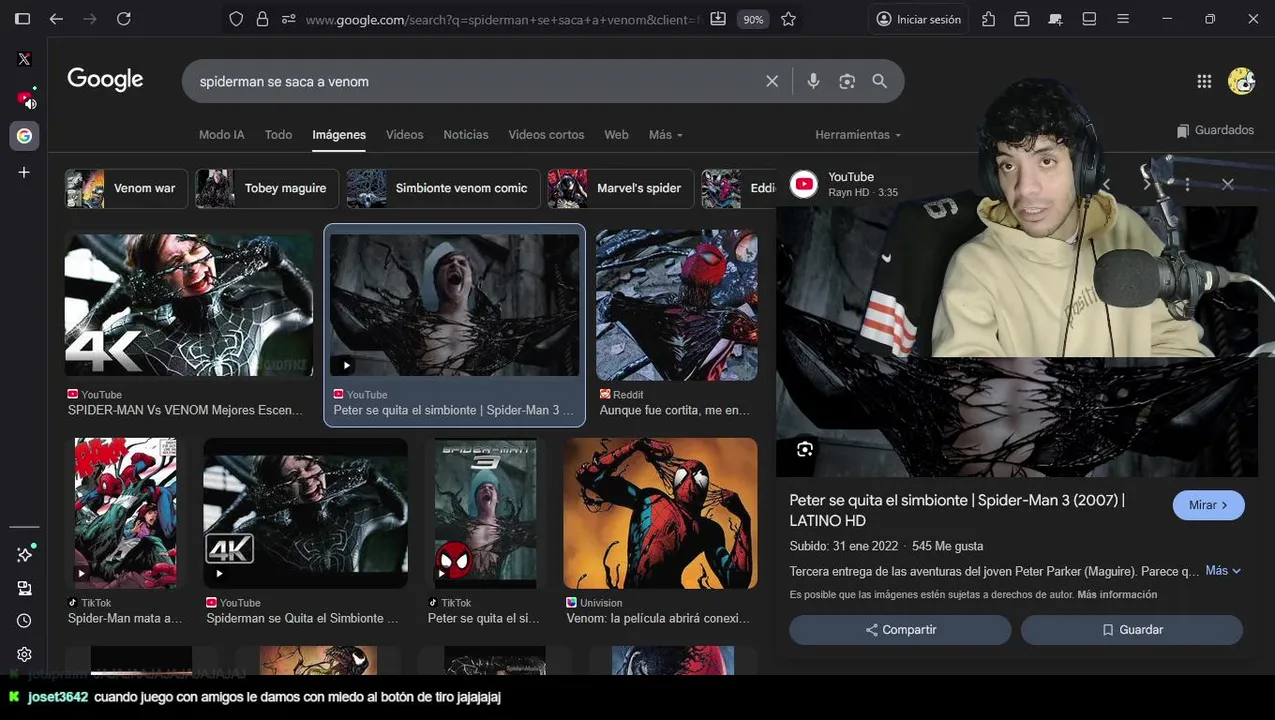1275x720 pixels.
Task: Switch to the Videos tab
Action: (x=404, y=134)
